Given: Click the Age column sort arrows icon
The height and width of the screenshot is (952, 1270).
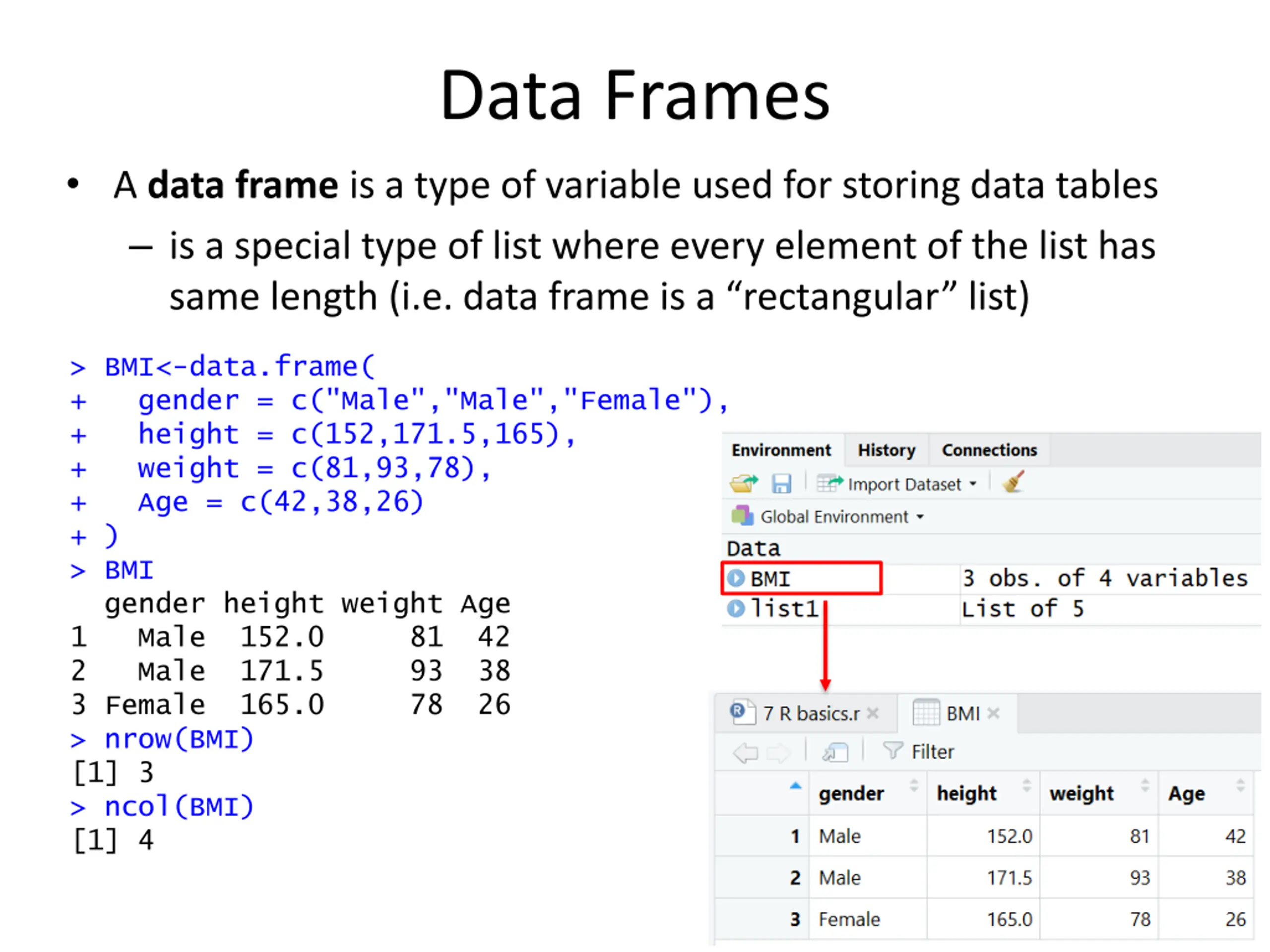Looking at the screenshot, I should pyautogui.click(x=1240, y=785).
